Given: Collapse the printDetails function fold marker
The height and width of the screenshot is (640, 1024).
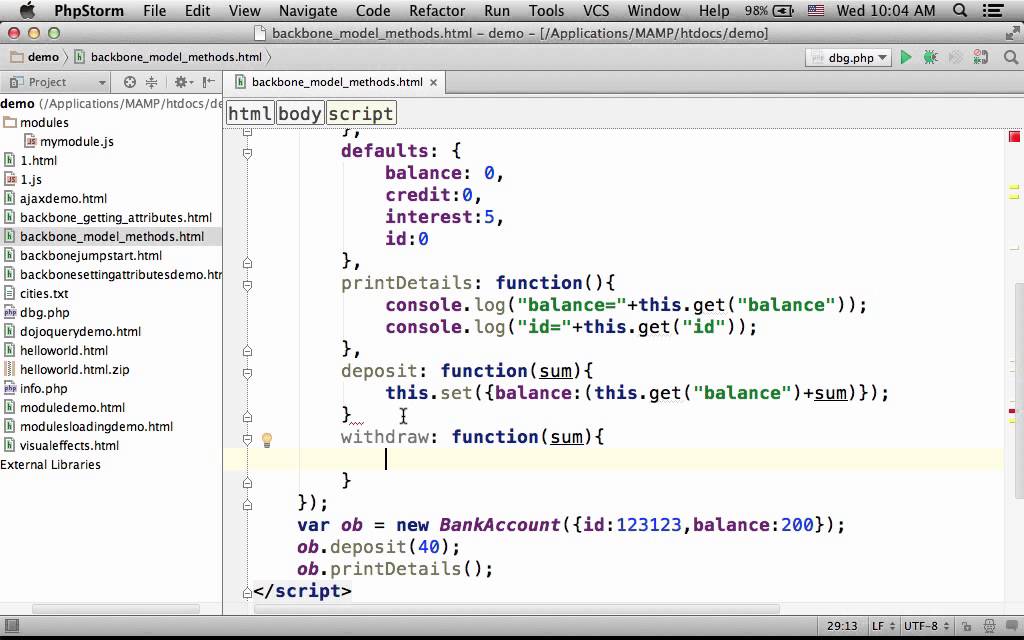Looking at the screenshot, I should point(248,285).
